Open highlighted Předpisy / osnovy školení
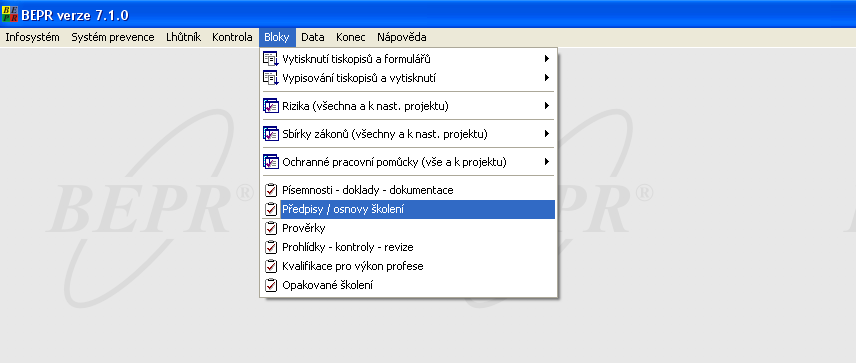 [x=408, y=209]
